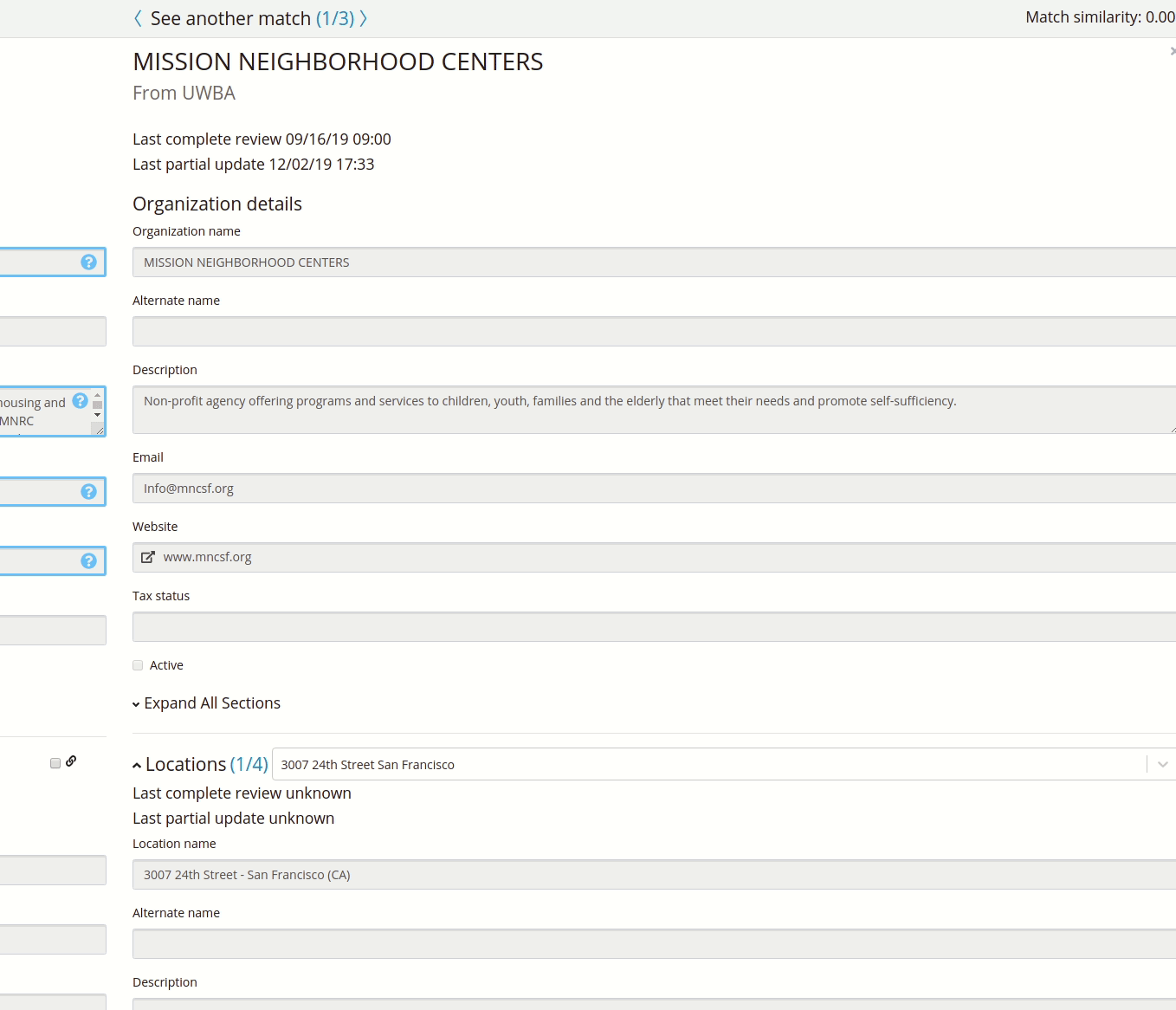Image resolution: width=1176 pixels, height=1010 pixels.
Task: Collapse the Locations section
Action: 137,765
